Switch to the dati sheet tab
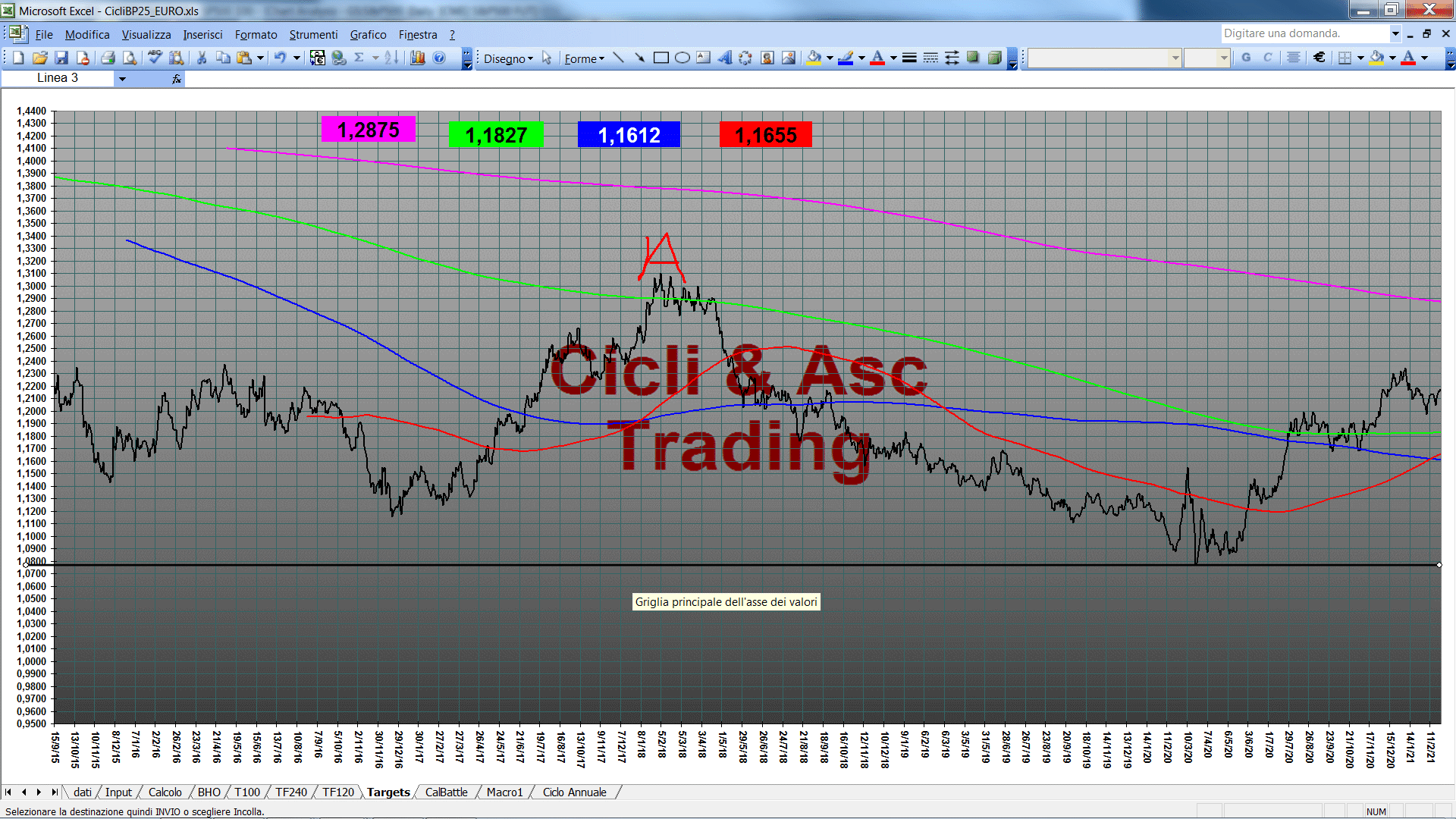Viewport: 1456px width, 819px height. (83, 792)
